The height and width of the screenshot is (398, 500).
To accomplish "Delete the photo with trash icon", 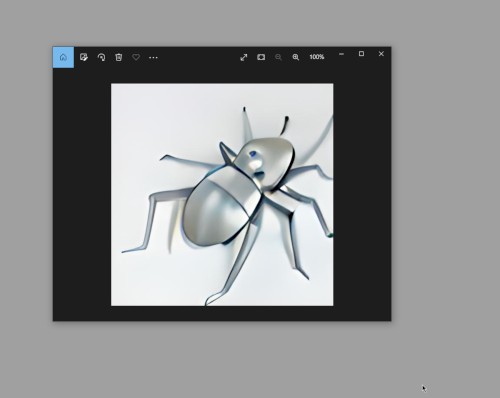I will 119,57.
